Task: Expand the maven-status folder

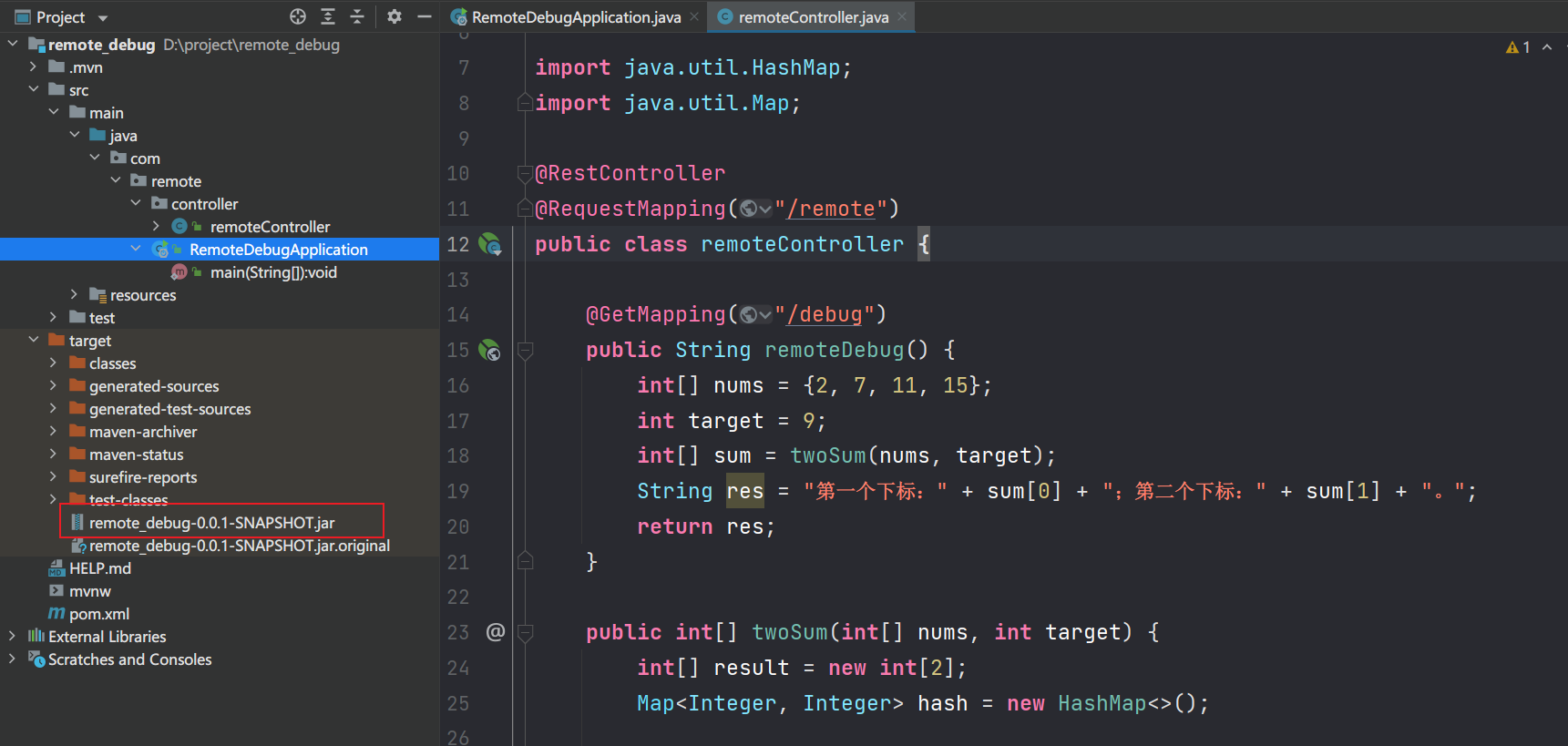Action: tap(54, 454)
